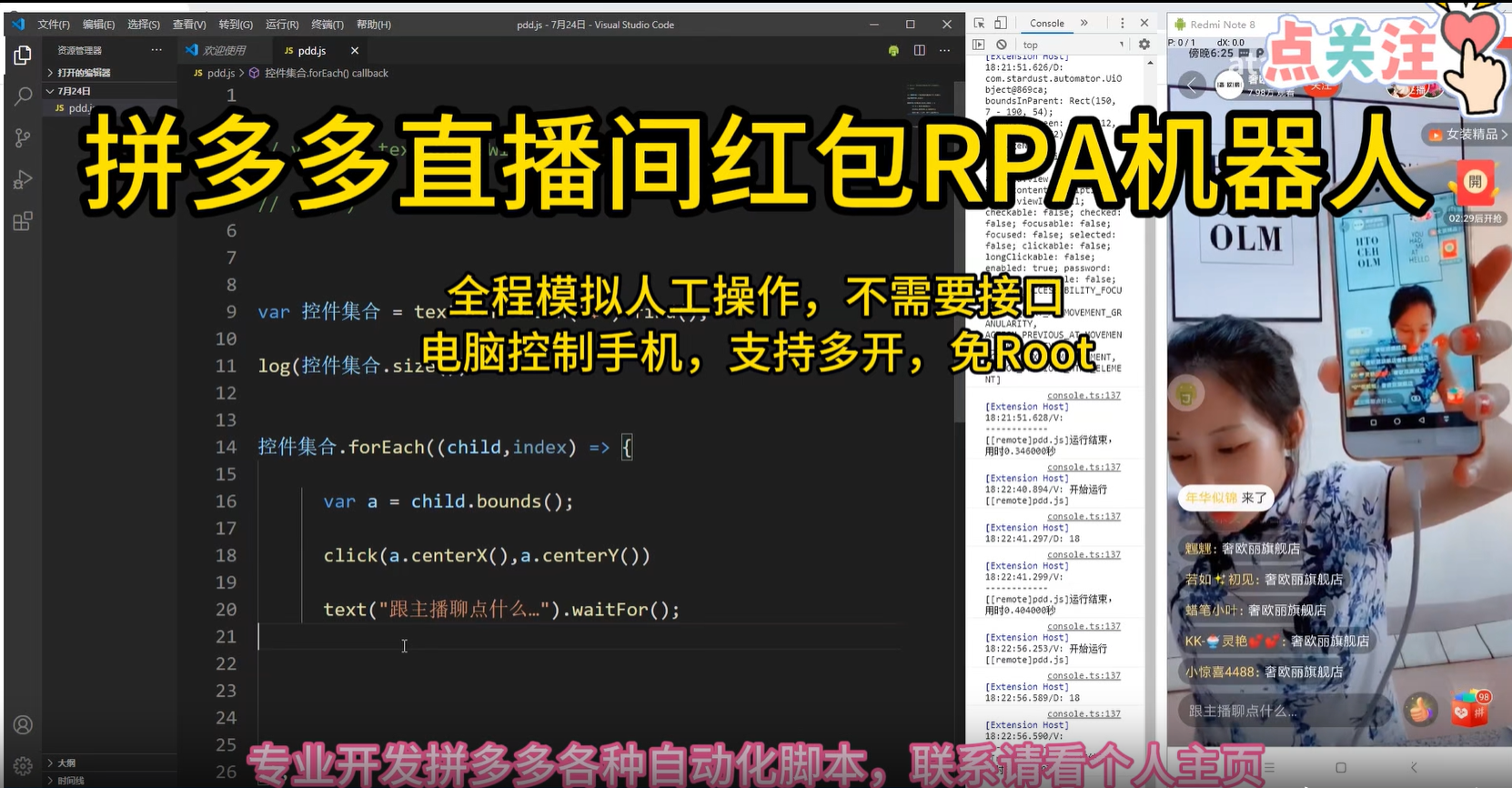1512x788 pixels.
Task: Click the Accounts icon in activity bar
Action: (x=23, y=725)
